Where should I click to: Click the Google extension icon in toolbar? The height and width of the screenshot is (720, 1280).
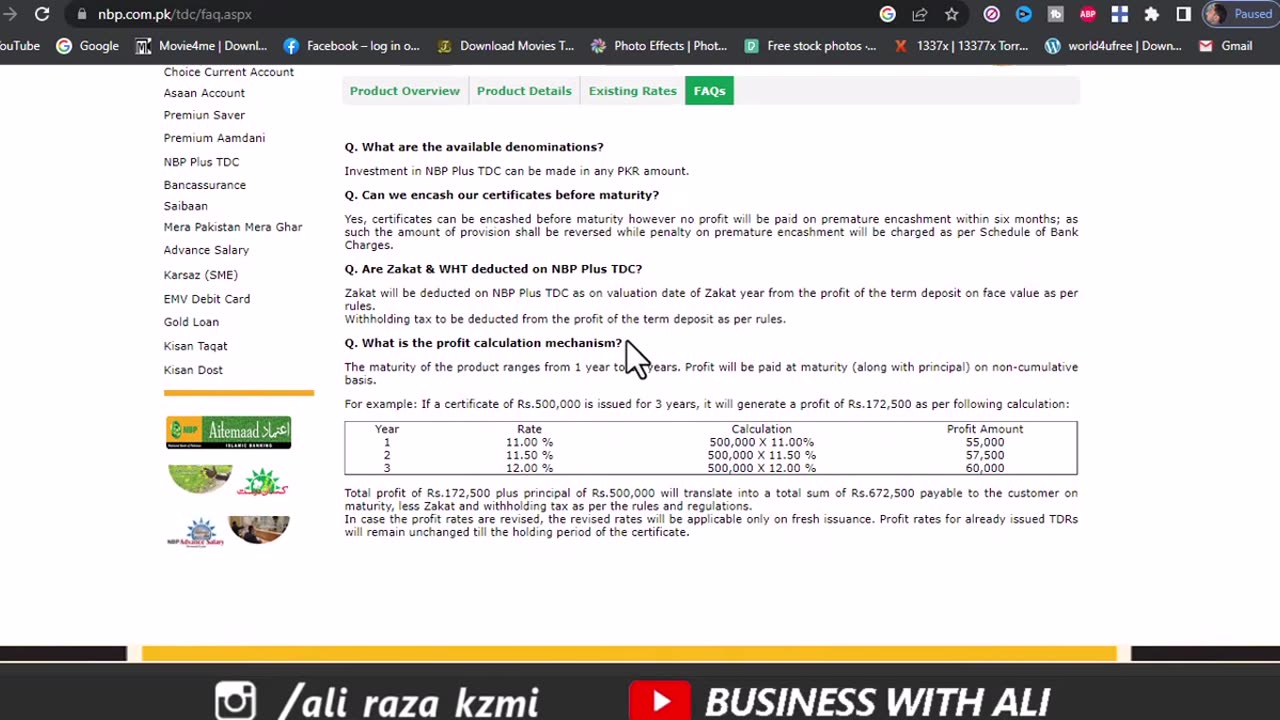887,14
